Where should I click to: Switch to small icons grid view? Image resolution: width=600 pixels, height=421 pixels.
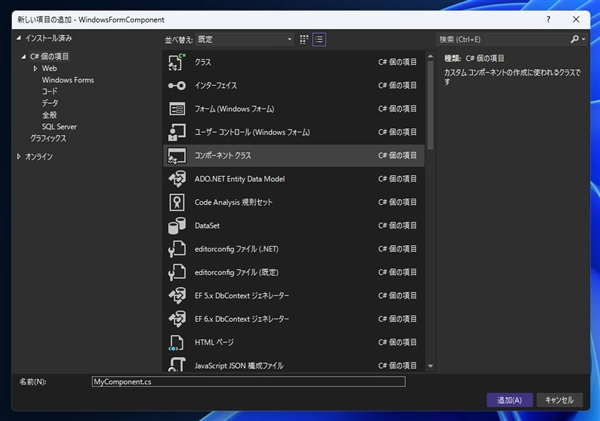(304, 39)
